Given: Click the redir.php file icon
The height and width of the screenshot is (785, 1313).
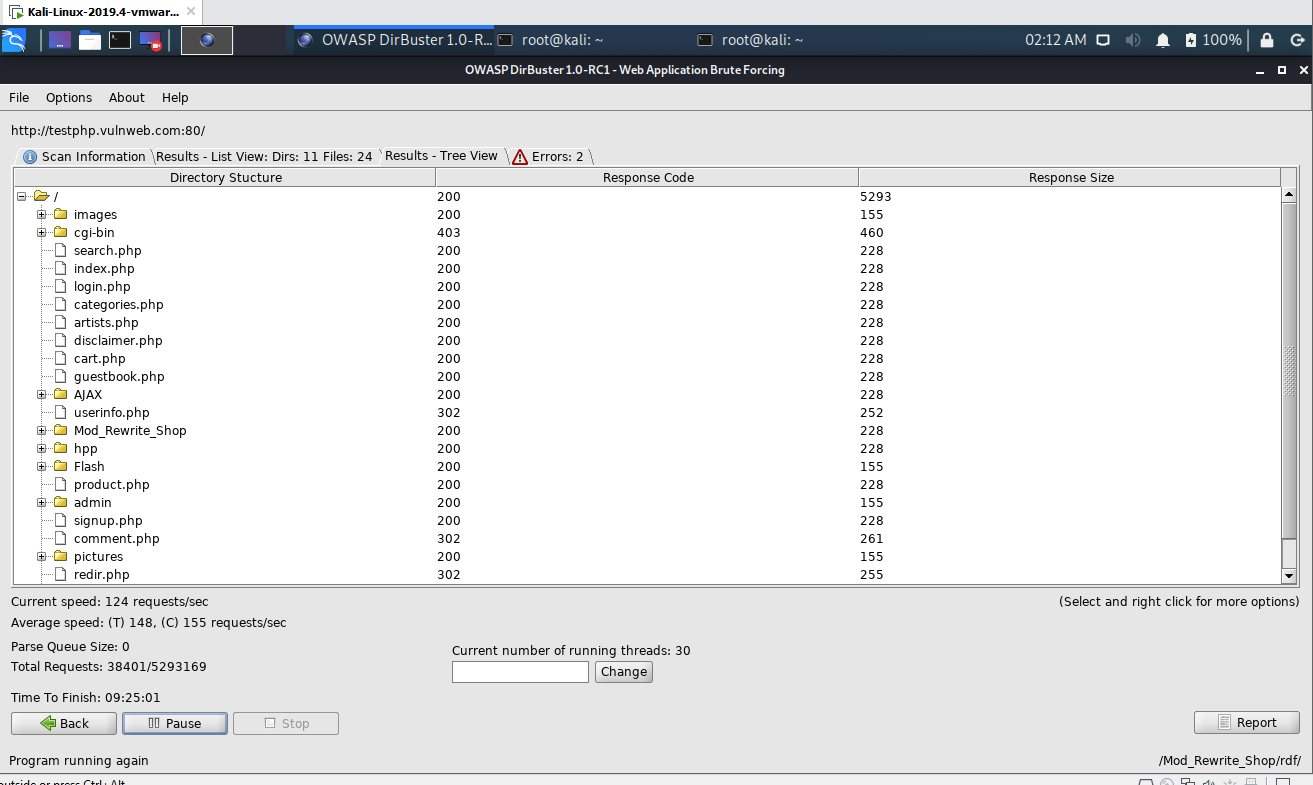Looking at the screenshot, I should coord(60,574).
